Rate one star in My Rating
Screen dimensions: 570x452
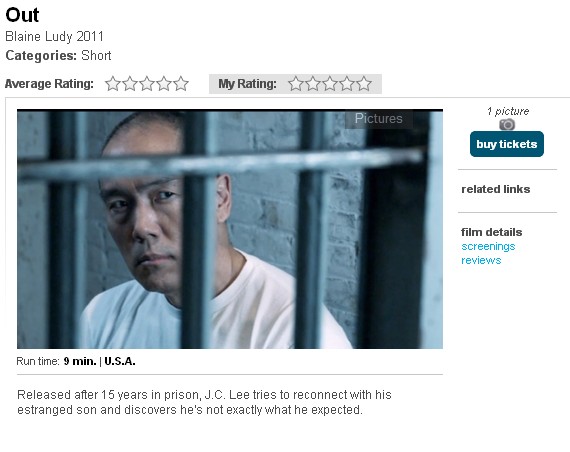point(296,84)
